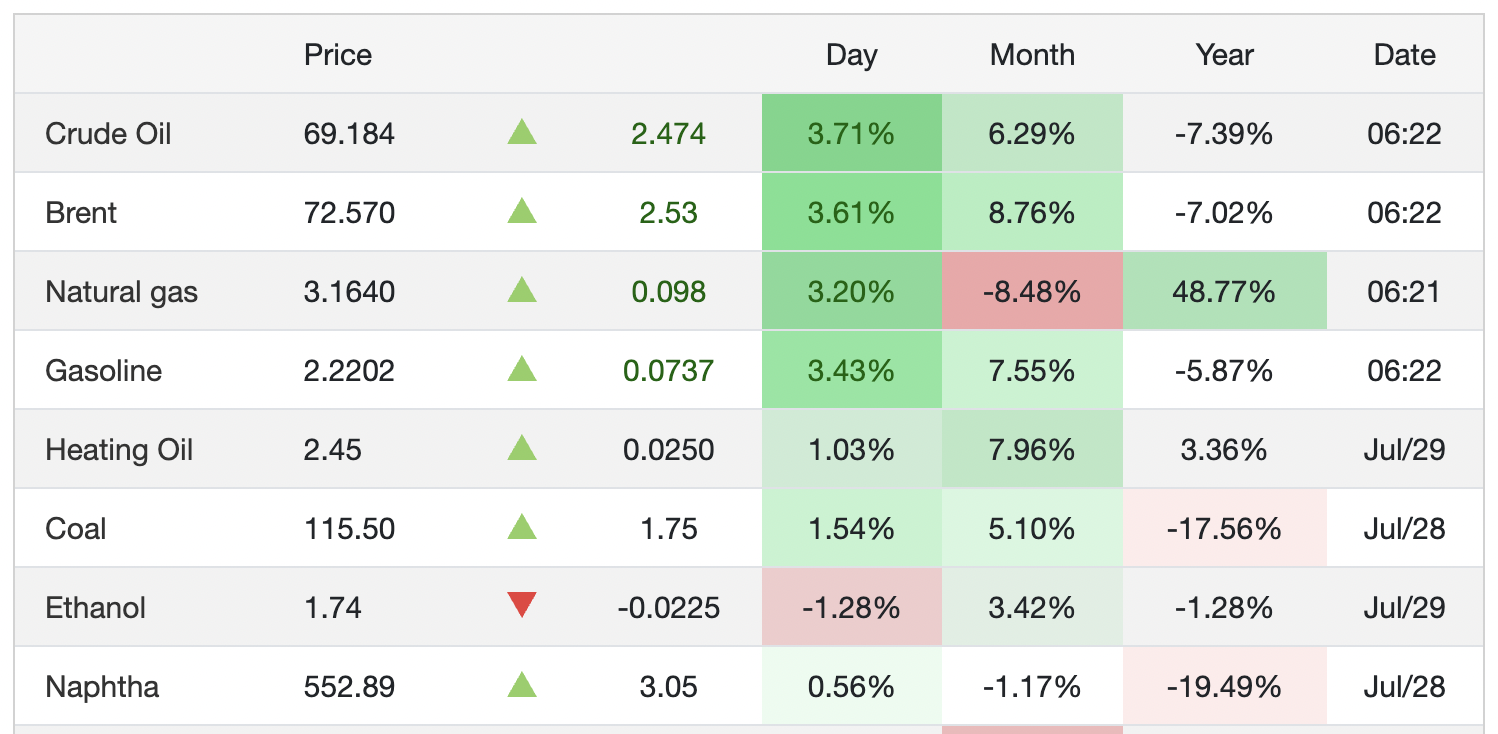Click the -0.0225 change value

(x=669, y=608)
